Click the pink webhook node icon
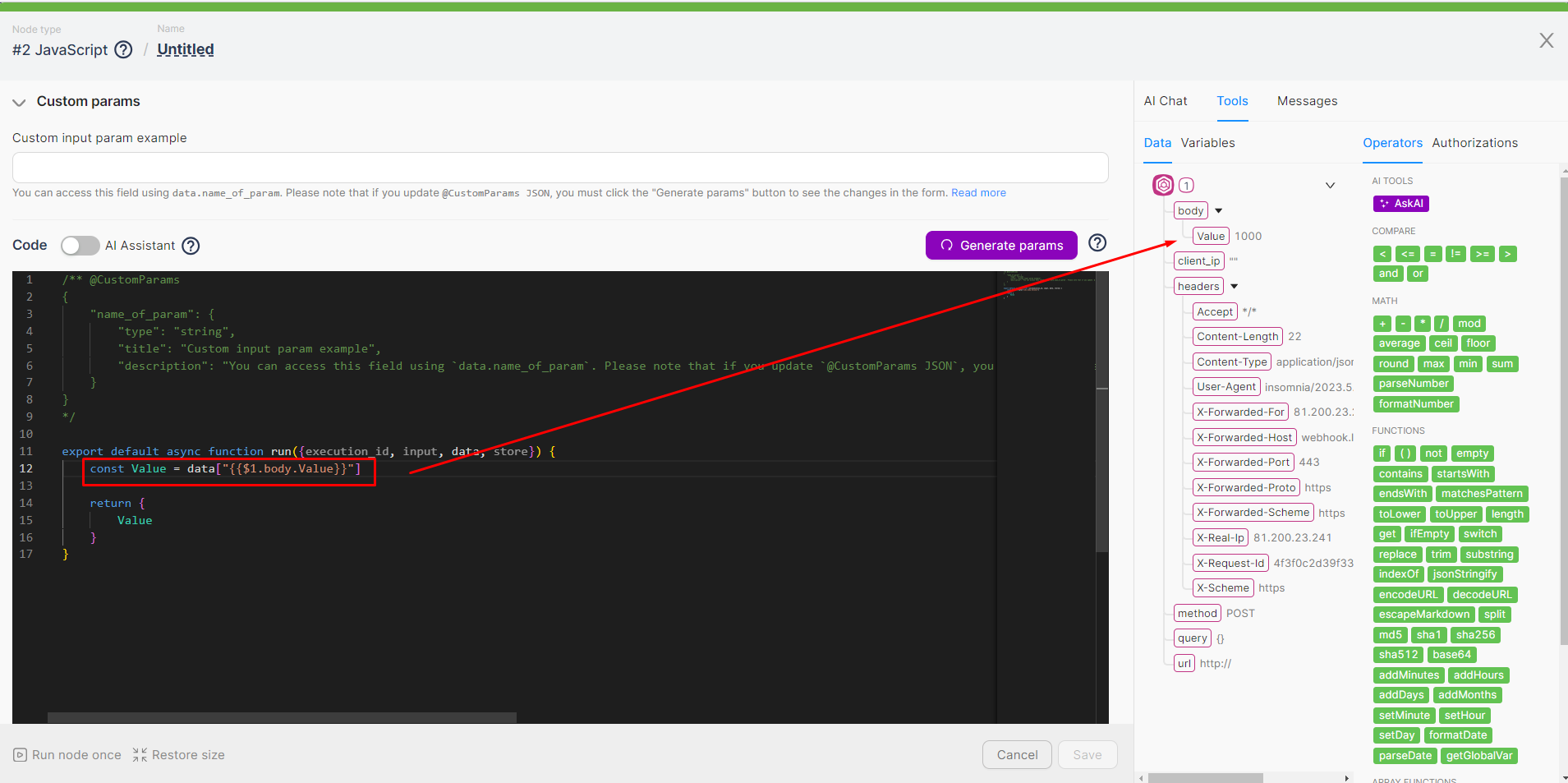The width and height of the screenshot is (1568, 783). coord(1163,185)
